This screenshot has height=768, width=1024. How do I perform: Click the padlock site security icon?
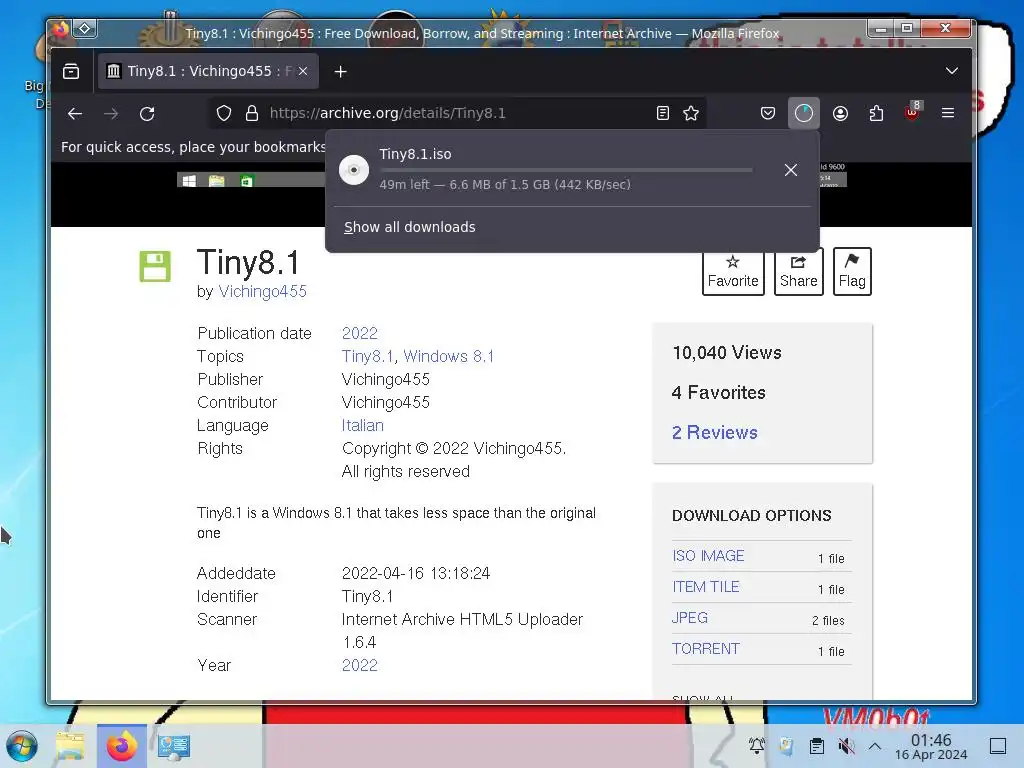point(251,113)
